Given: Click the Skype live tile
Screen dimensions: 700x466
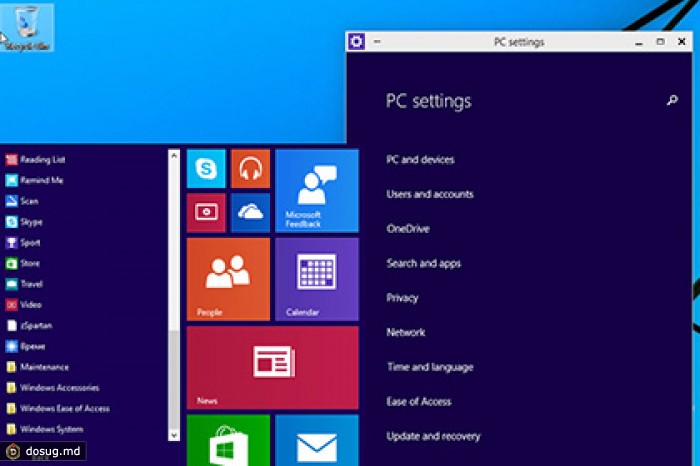Looking at the screenshot, I should pyautogui.click(x=206, y=169).
